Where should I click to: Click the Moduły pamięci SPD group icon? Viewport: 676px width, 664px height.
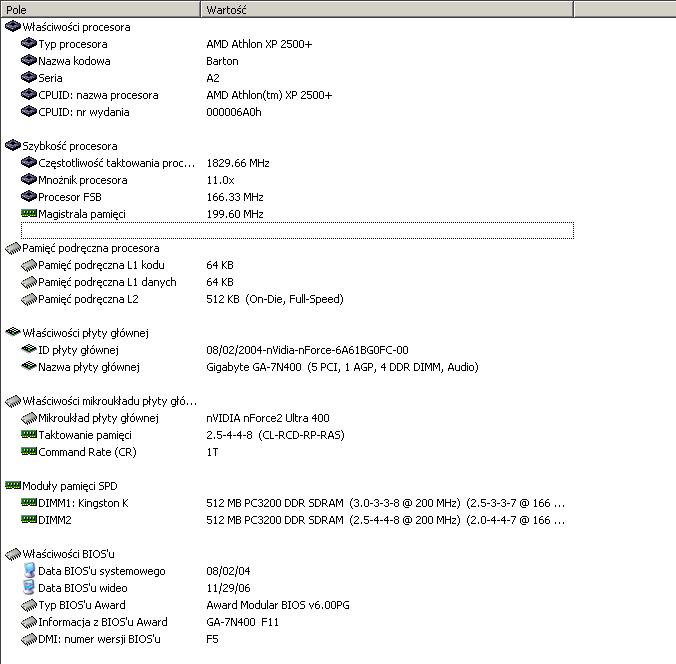point(13,485)
